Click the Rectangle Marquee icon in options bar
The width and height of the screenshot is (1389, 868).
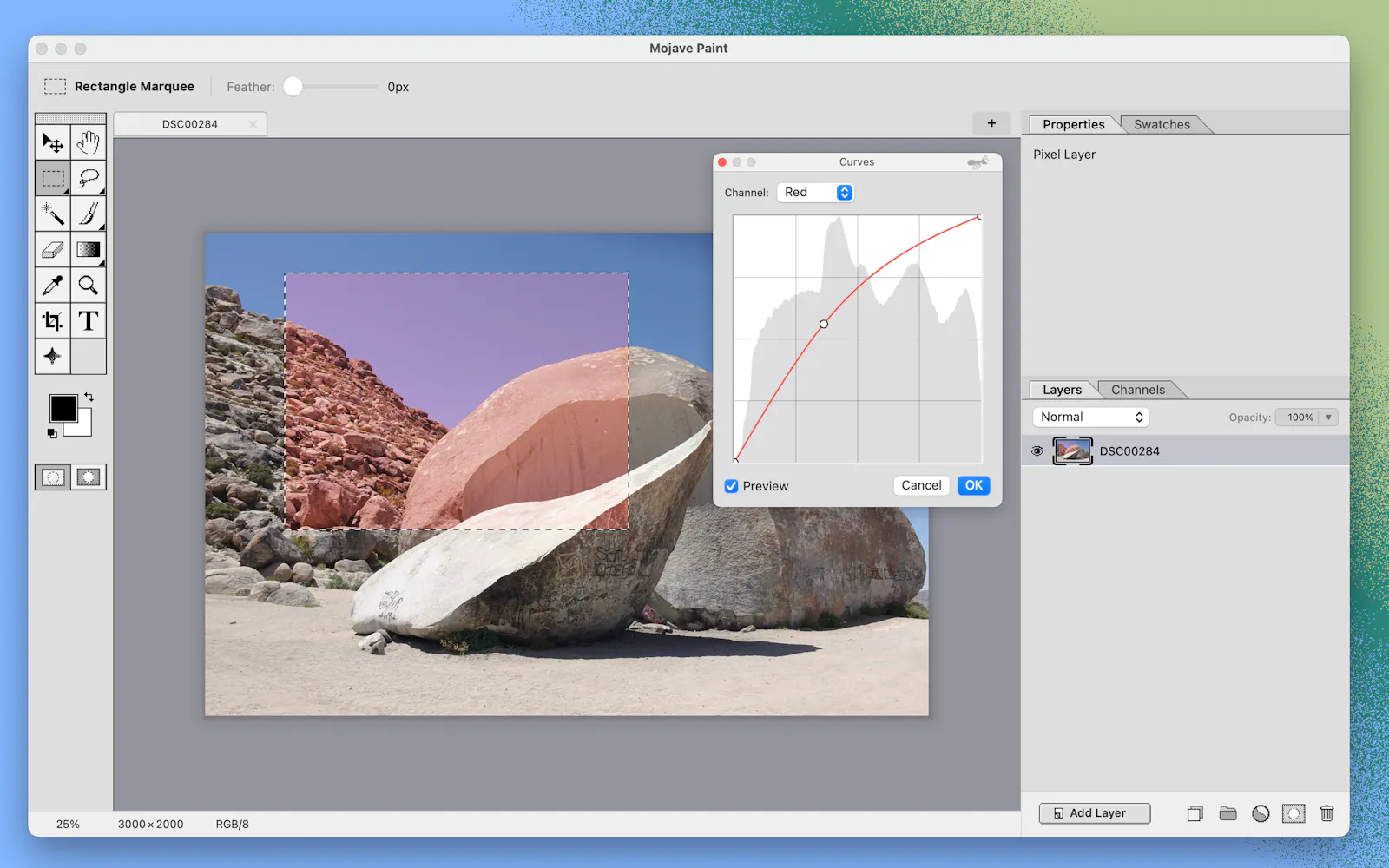(x=55, y=87)
